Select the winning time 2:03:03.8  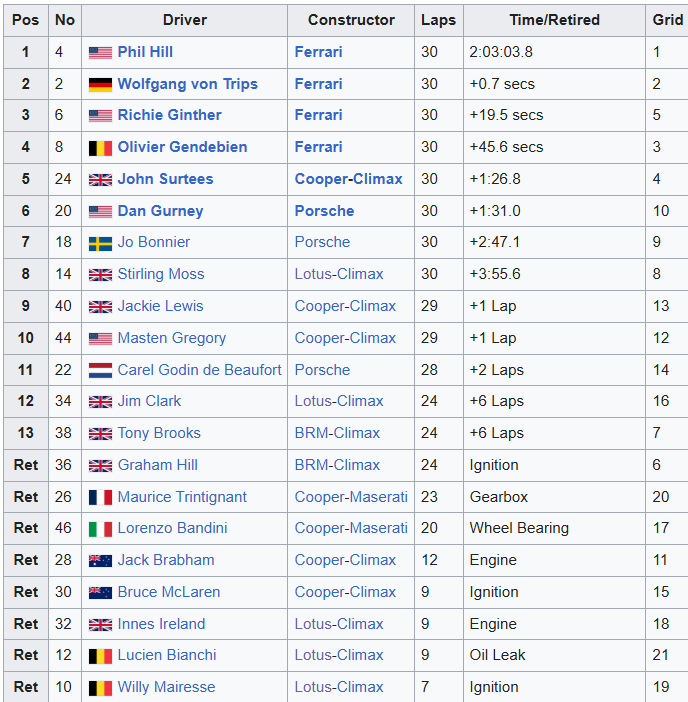pos(501,52)
